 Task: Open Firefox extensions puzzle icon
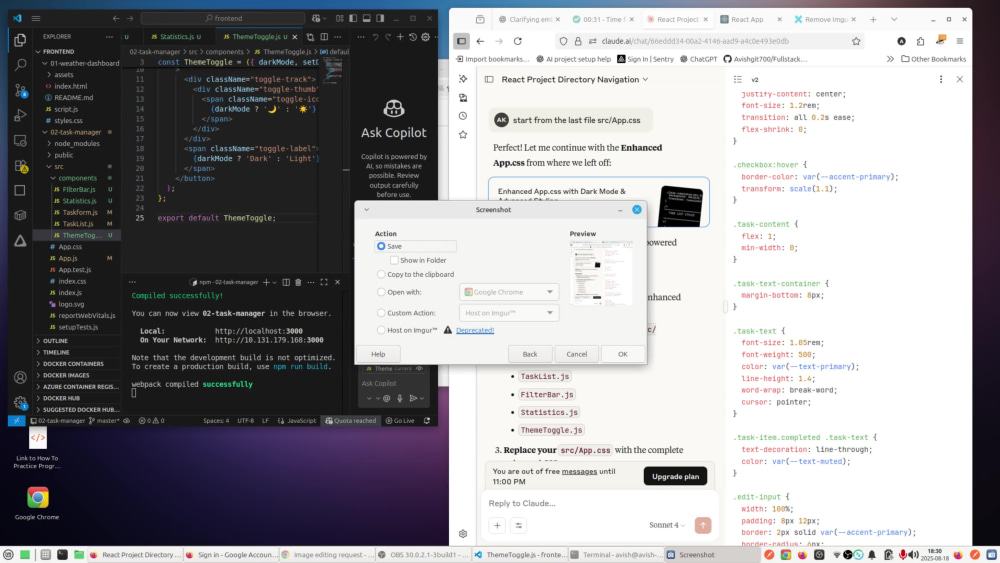coord(920,41)
